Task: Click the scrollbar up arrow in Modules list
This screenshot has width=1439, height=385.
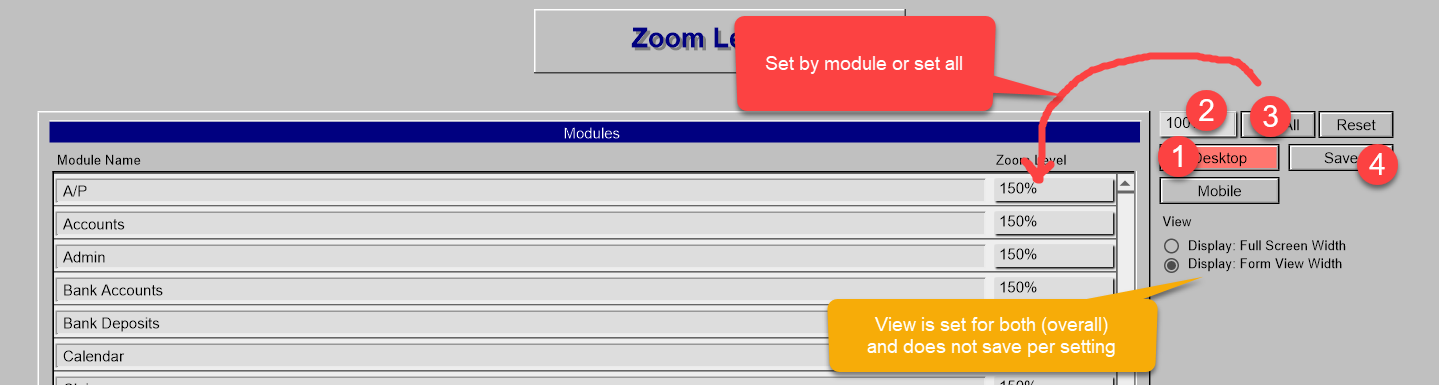Action: [x=1126, y=184]
